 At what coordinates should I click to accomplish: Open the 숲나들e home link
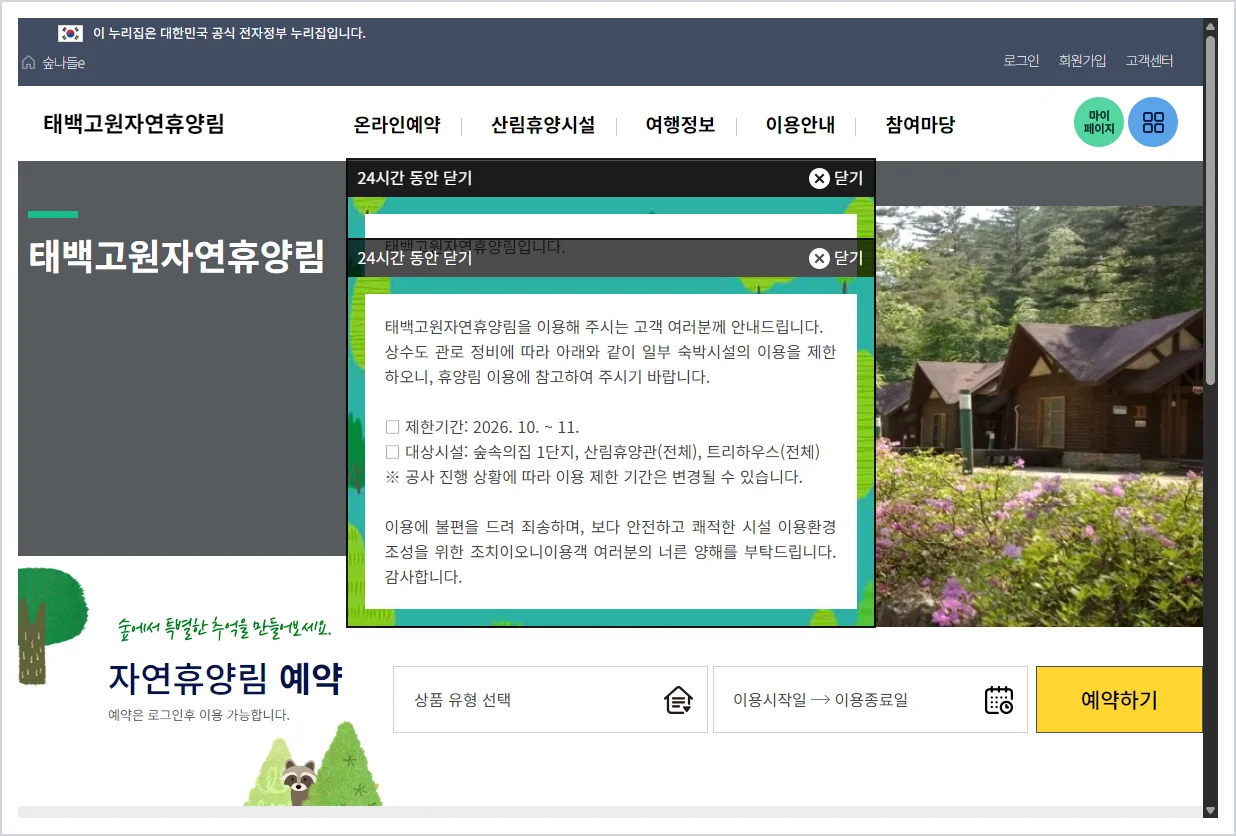pos(63,62)
